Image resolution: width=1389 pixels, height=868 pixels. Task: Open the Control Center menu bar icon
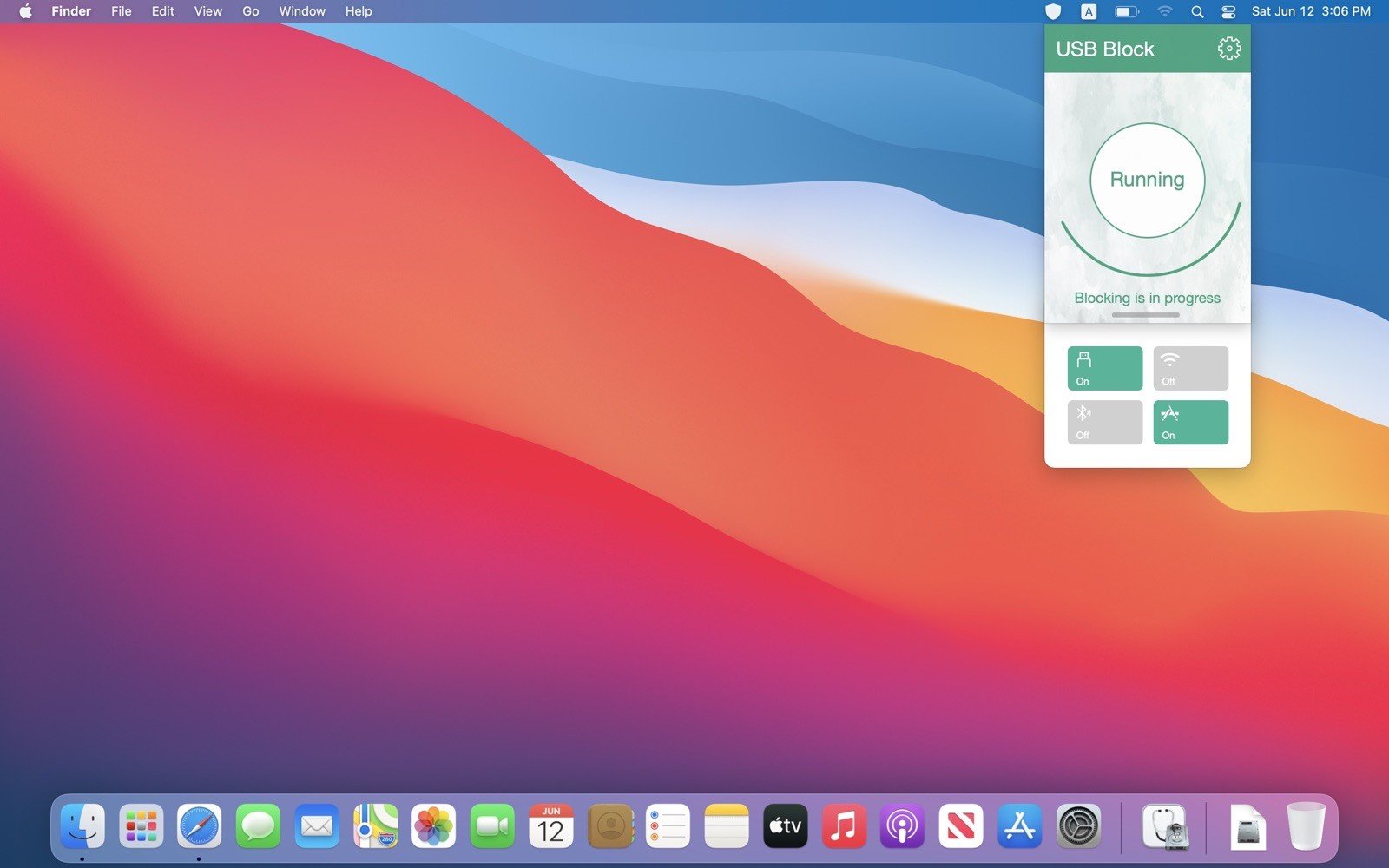[x=1228, y=11]
